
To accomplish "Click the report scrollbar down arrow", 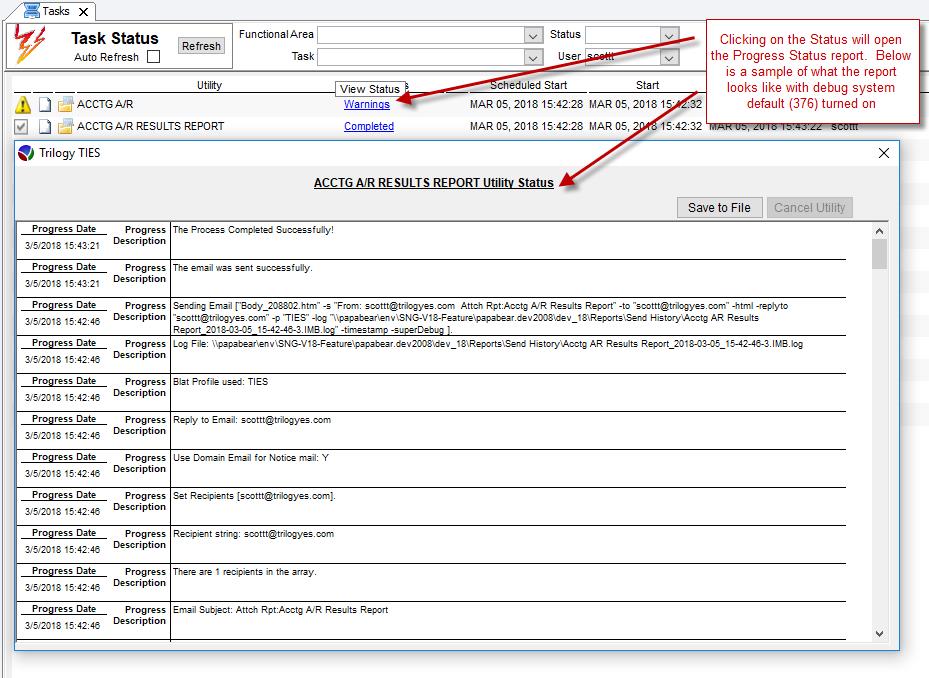I will pos(879,633).
